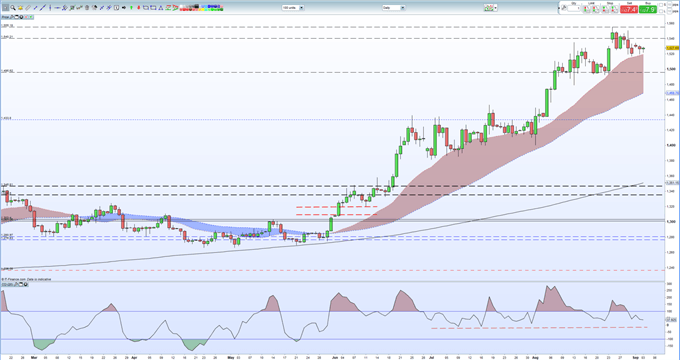This screenshot has height=360, width=680.
Task: Open the Price panel label menu
Action: tap(5, 17)
